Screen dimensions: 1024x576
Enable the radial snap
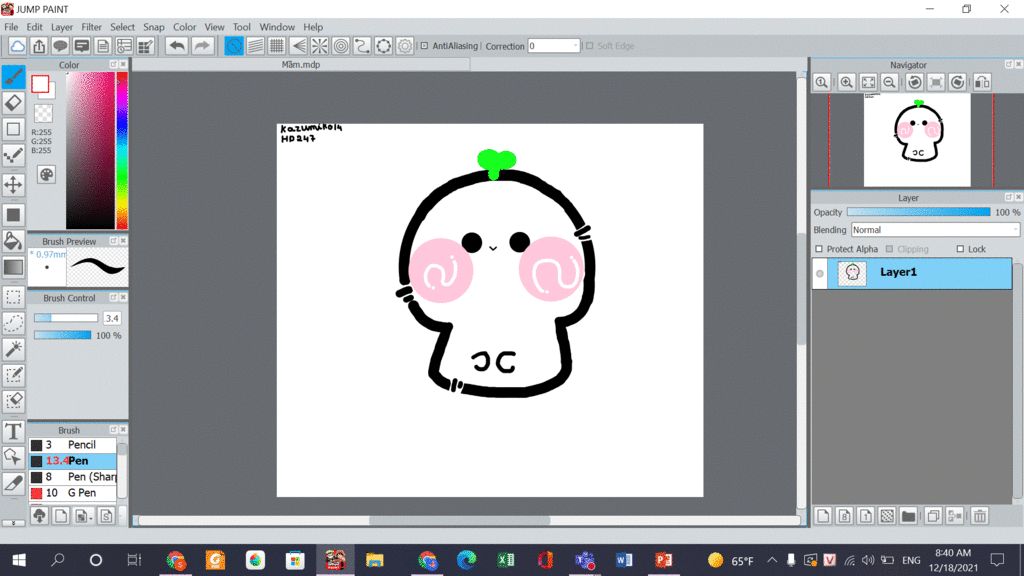[x=319, y=46]
